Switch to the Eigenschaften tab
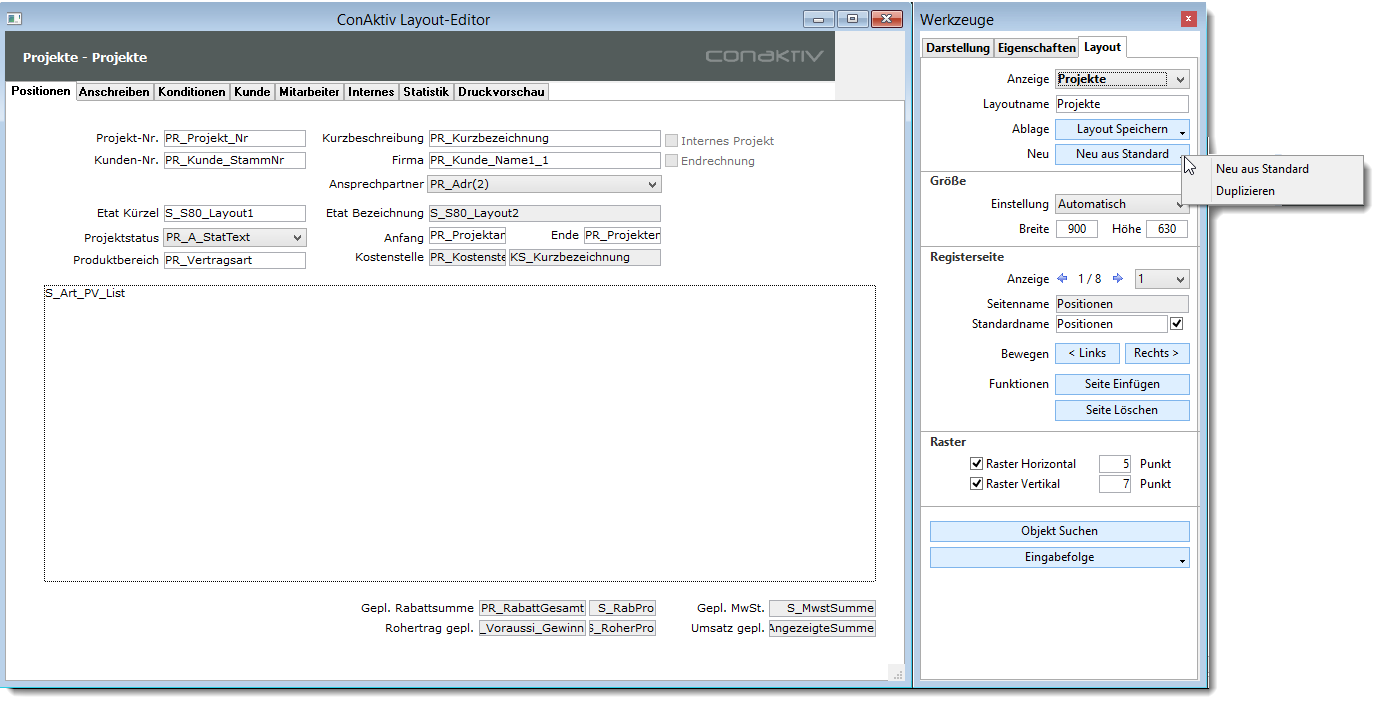This screenshot has width=1395, height=718. 1036,48
